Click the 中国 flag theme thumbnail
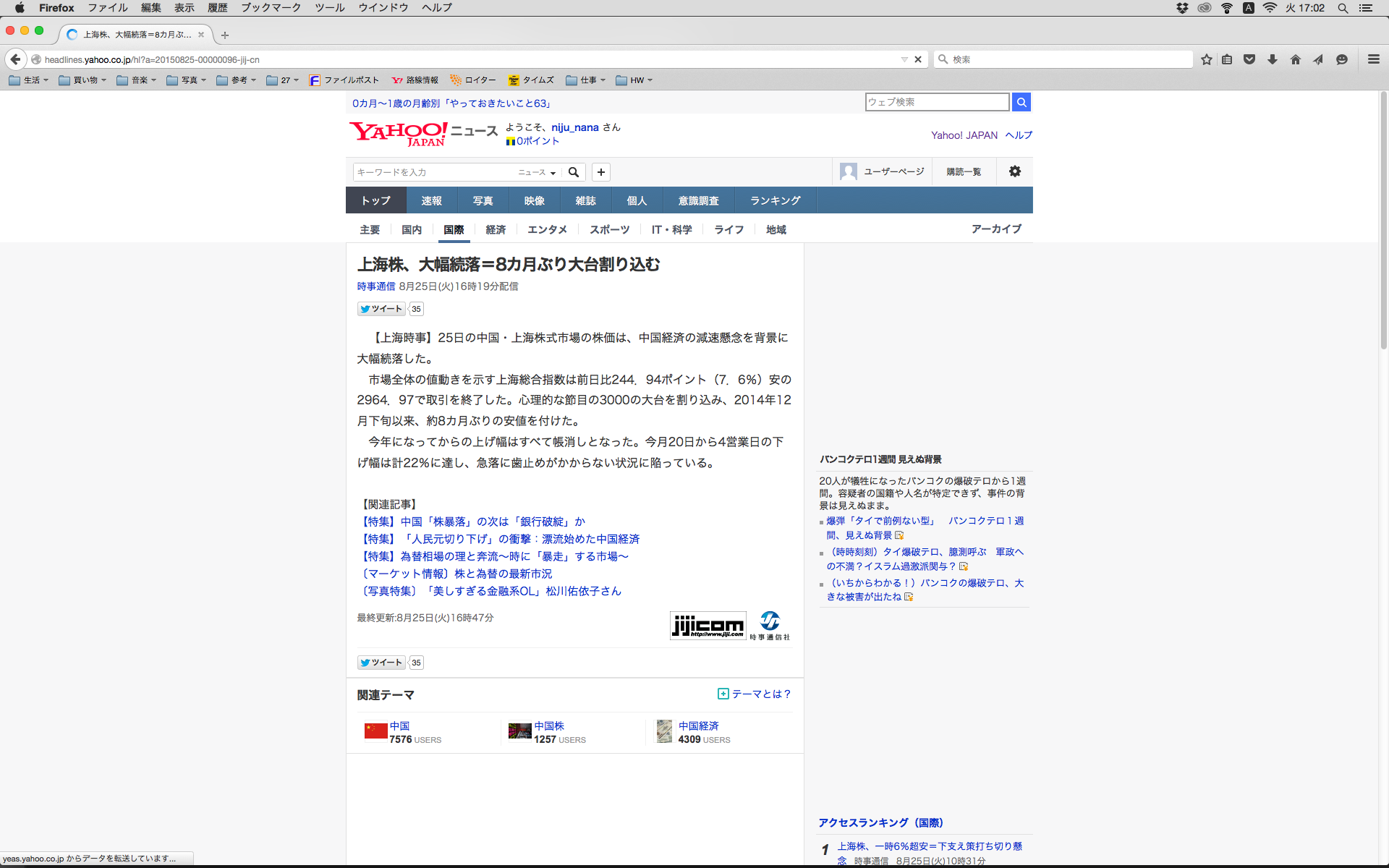 coord(375,732)
